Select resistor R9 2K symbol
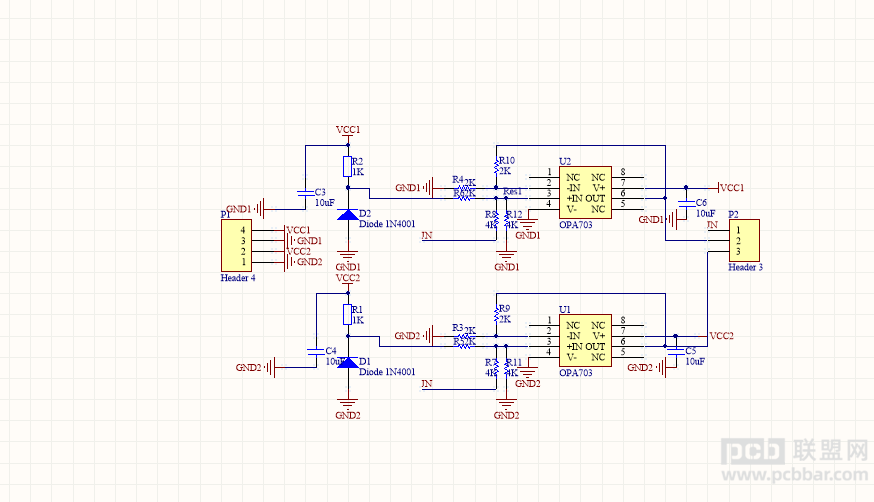This screenshot has height=502, width=874. [496, 314]
